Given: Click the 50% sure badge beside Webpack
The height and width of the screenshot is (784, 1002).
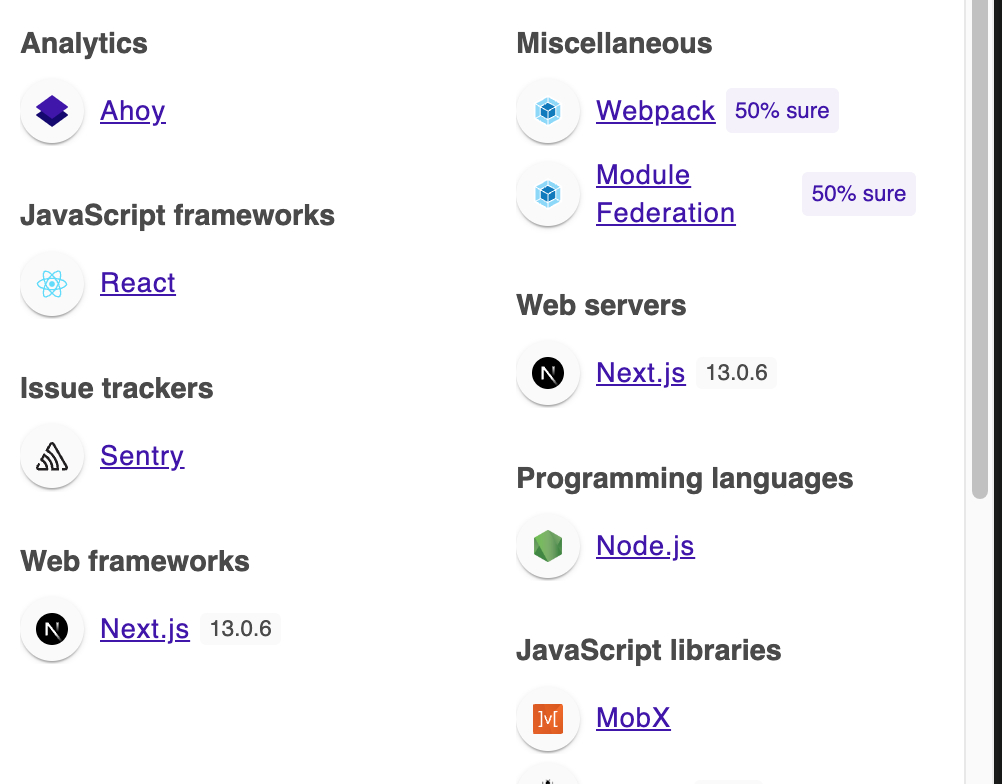Looking at the screenshot, I should click(782, 111).
